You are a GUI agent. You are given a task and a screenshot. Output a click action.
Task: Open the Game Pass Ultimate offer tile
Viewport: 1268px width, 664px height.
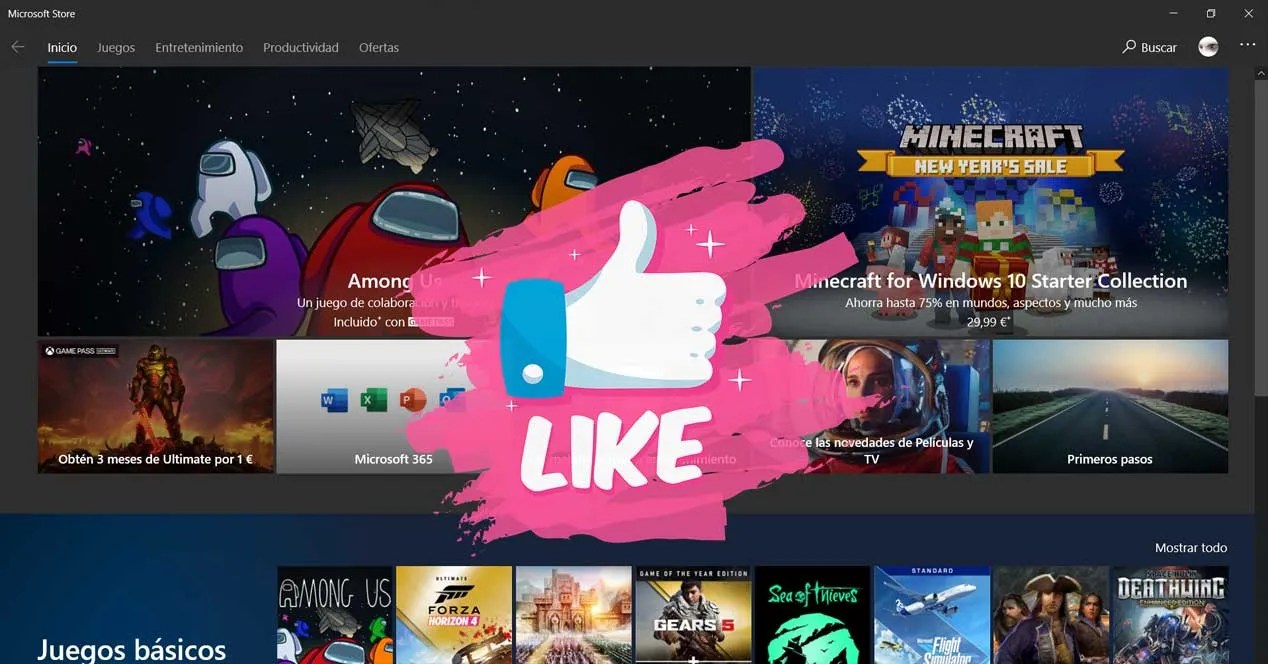[x=156, y=406]
